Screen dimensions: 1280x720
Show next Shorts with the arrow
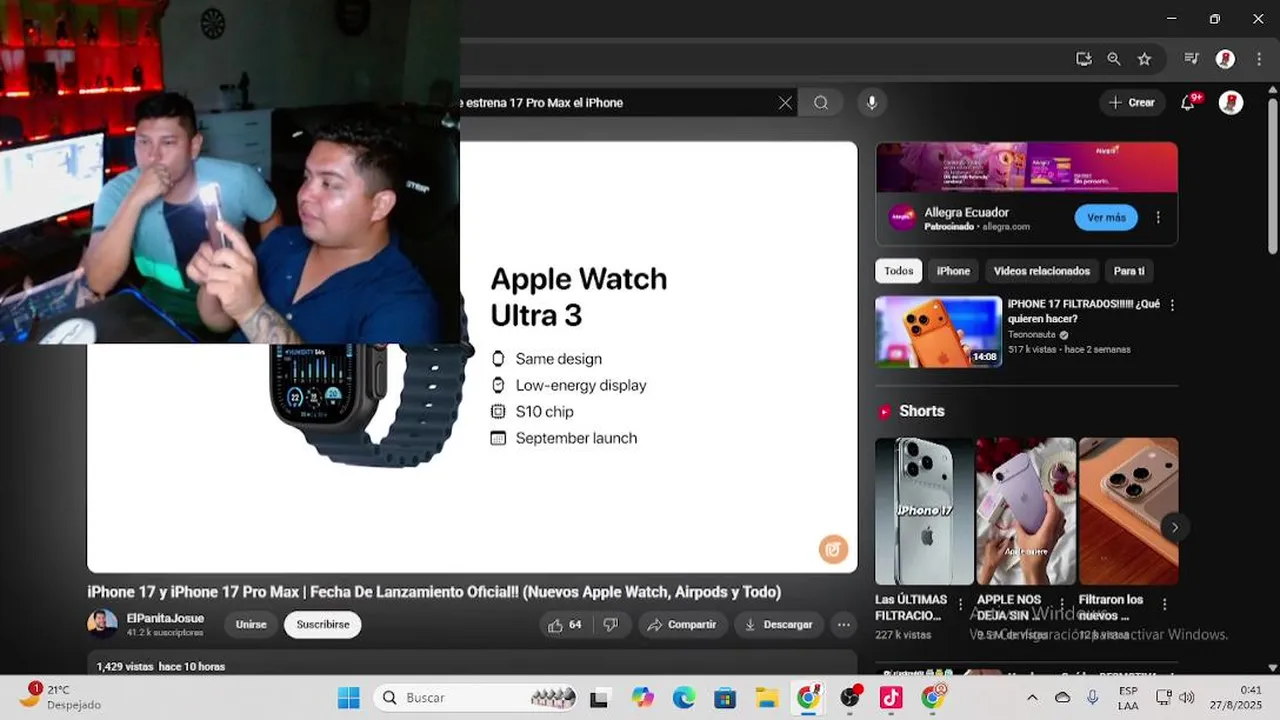click(1175, 527)
